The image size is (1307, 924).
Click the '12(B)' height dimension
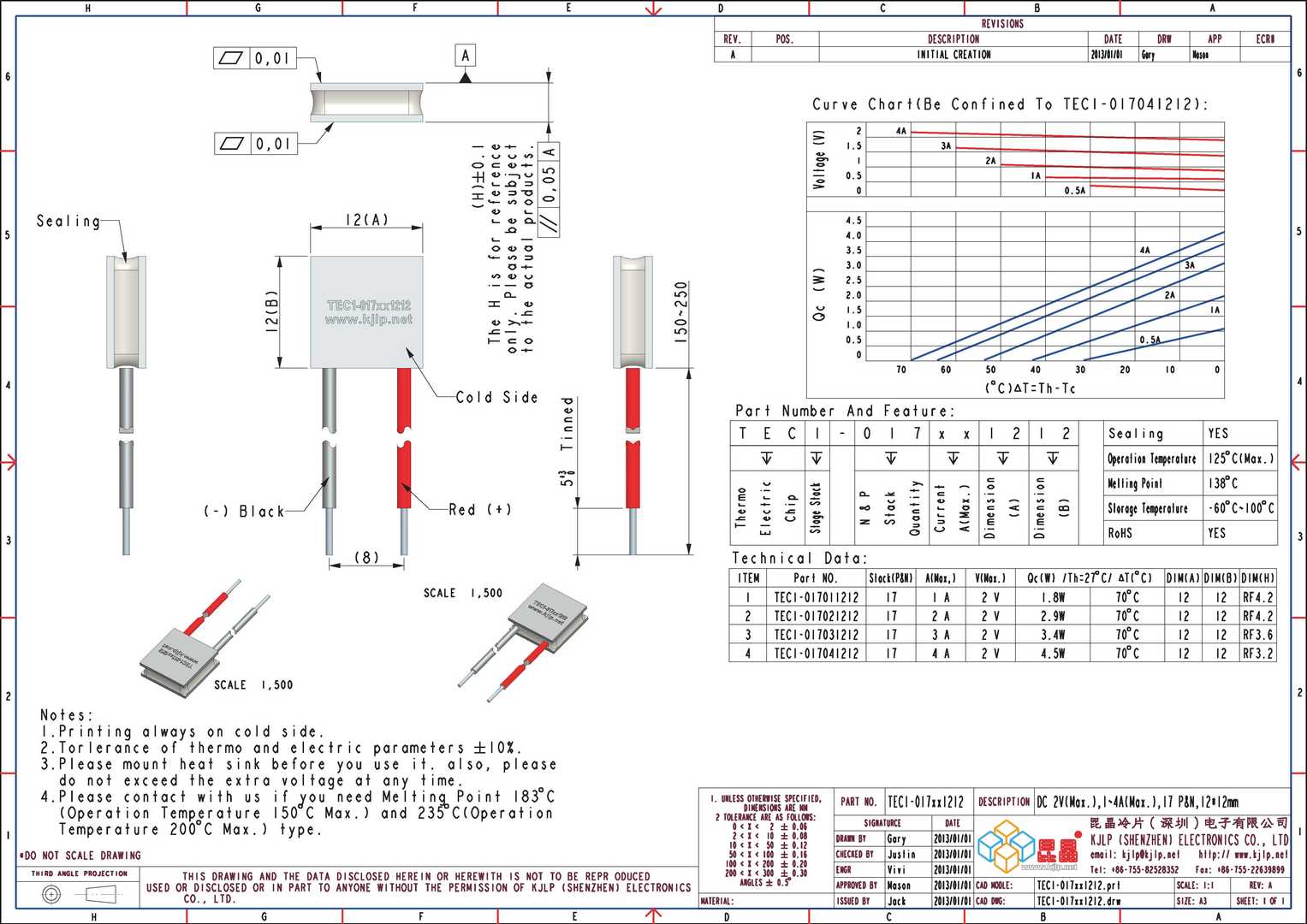point(271,312)
